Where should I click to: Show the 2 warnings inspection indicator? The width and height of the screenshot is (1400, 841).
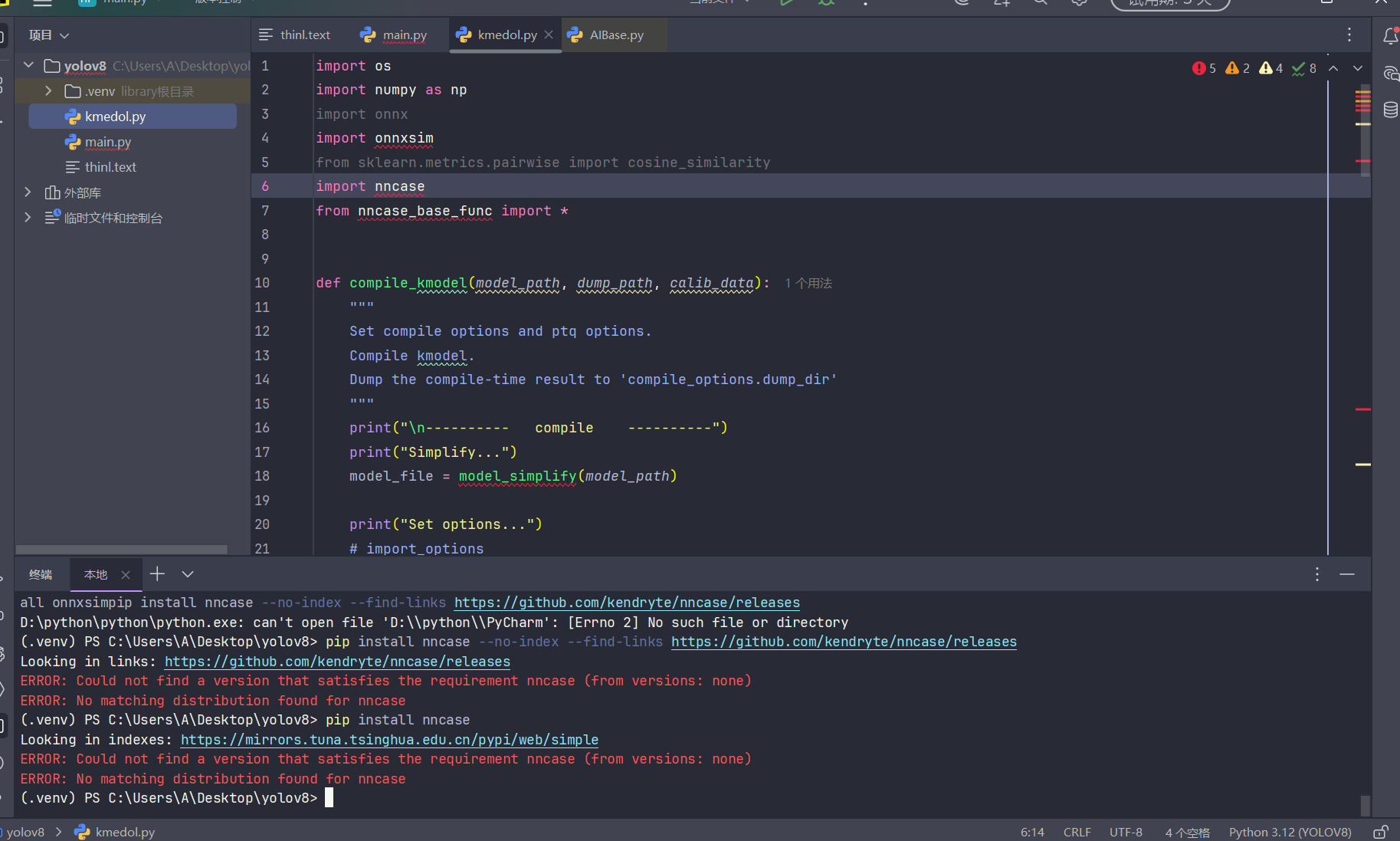point(1238,68)
